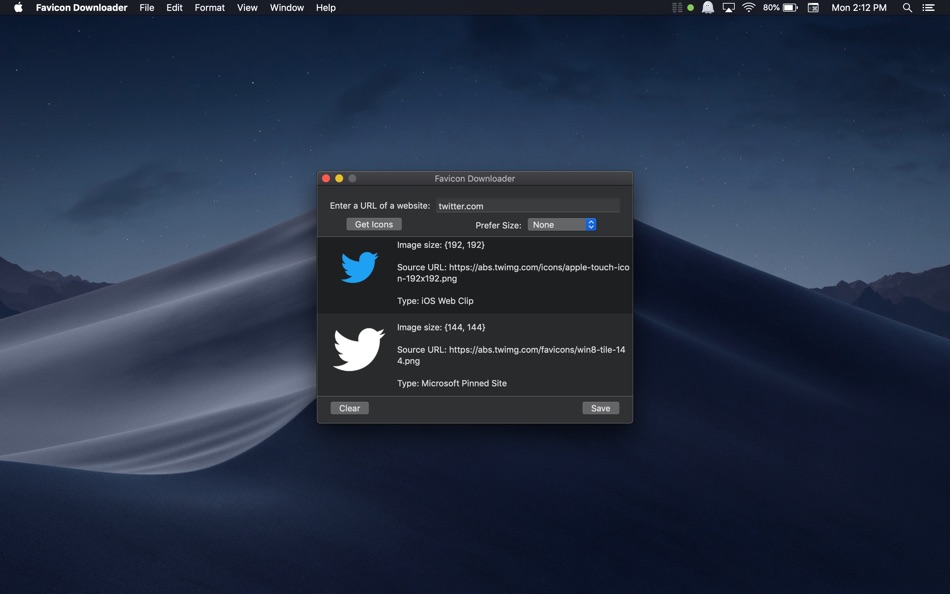Click the Type: iOS Web Clip text

coord(435,301)
